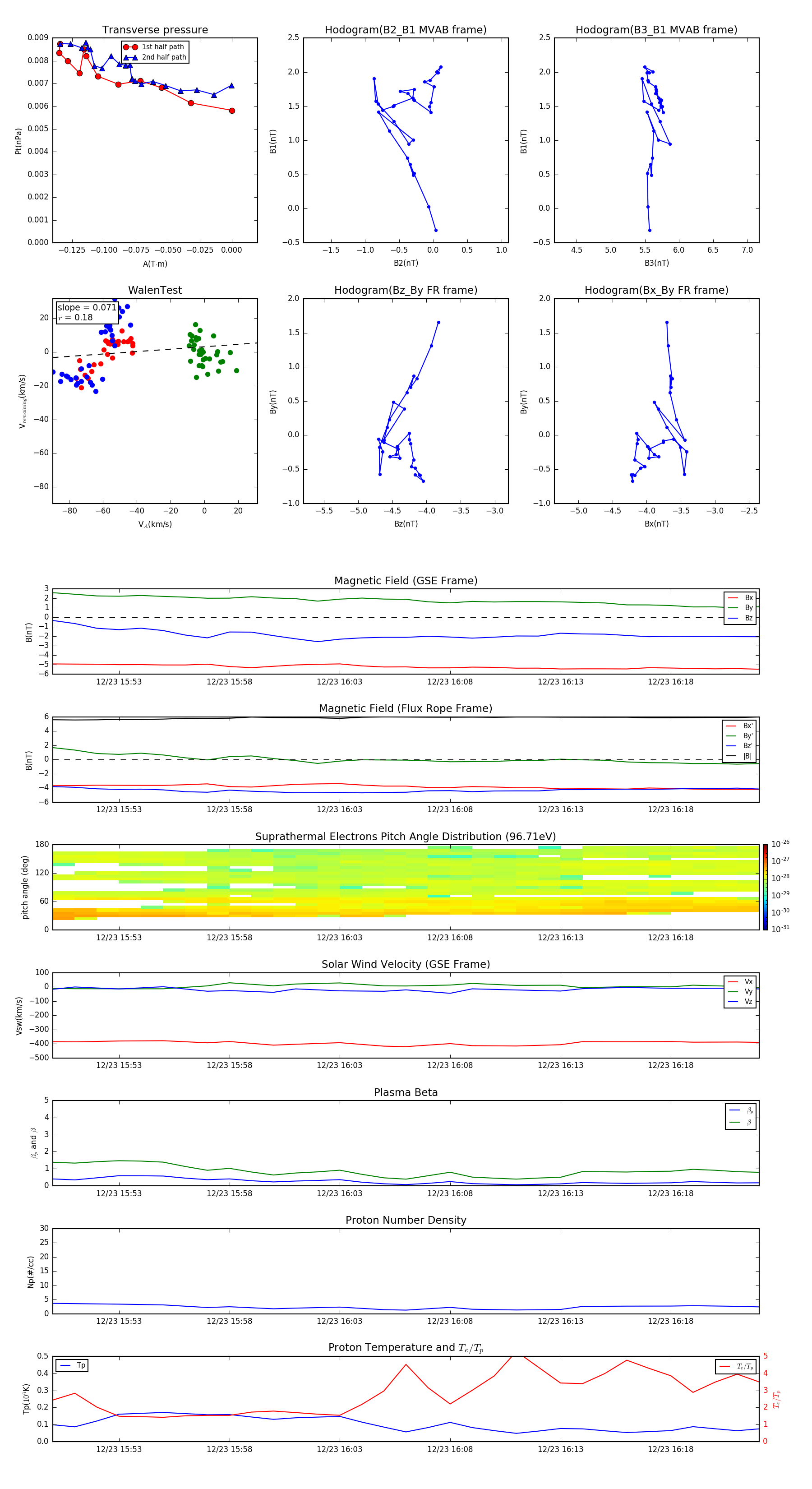Click the 'Hodogram(B2_B1 MVAB frame)' title
Image resolution: width=812 pixels, height=1489 pixels.
[x=406, y=29]
